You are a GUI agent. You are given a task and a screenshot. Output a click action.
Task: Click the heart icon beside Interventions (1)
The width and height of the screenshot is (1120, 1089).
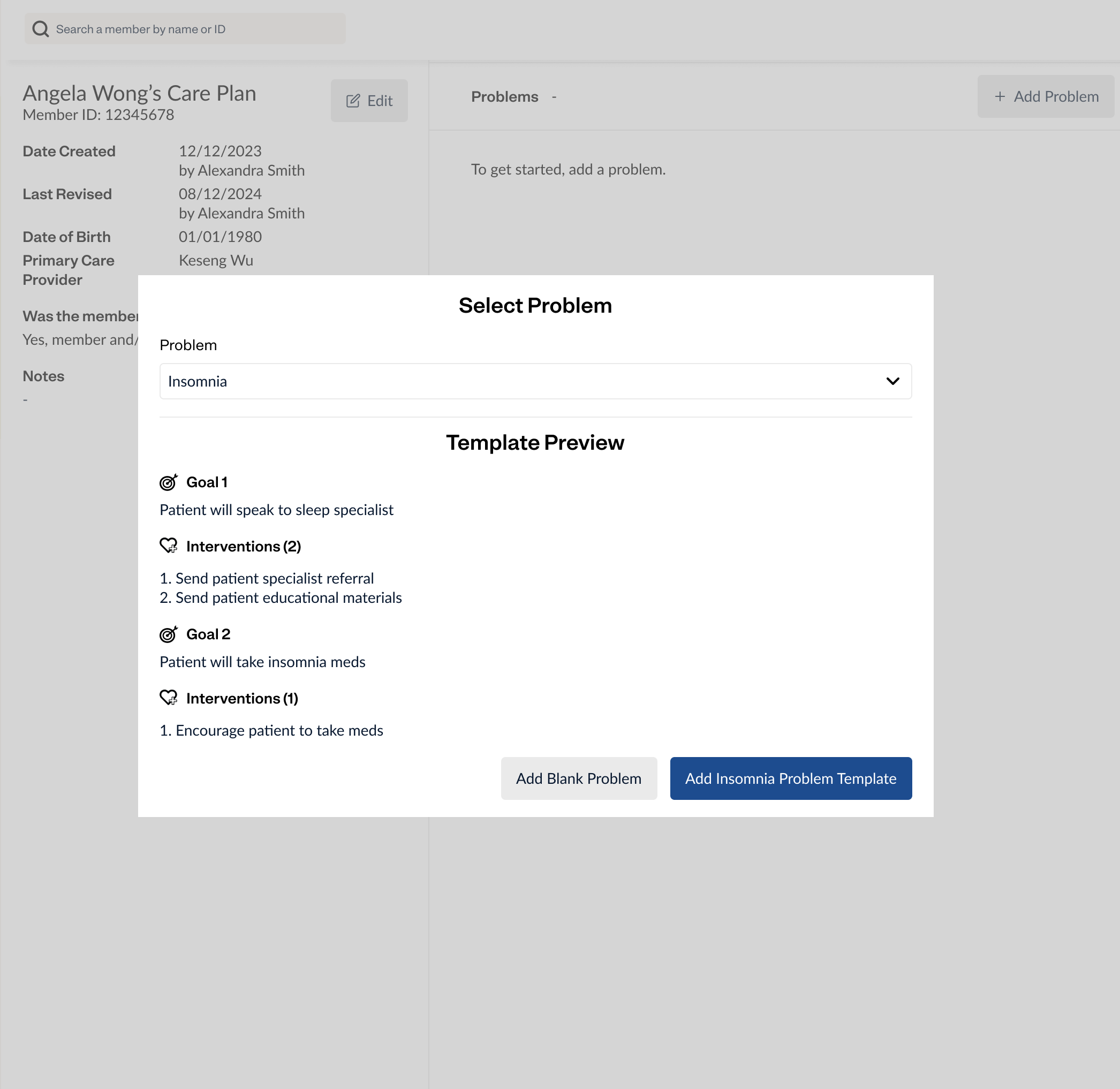coord(169,698)
